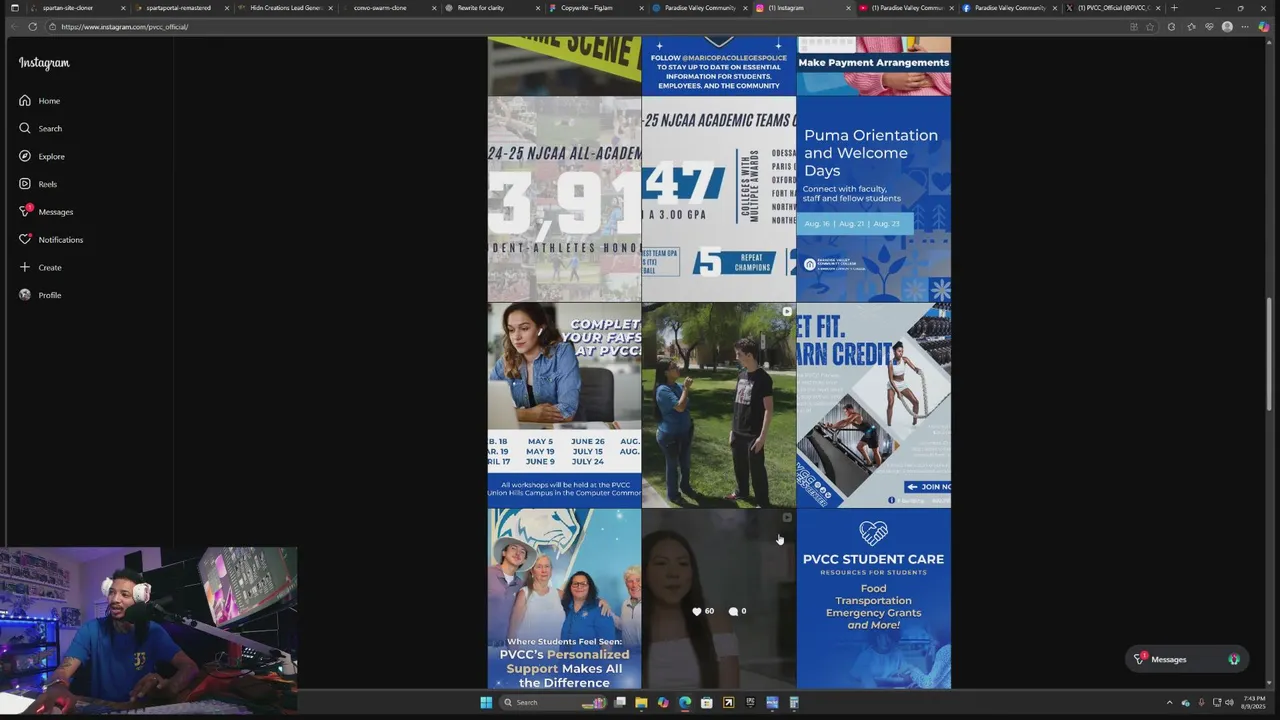Open Windows Start menu
This screenshot has height=720, width=1280.
tap(486, 703)
